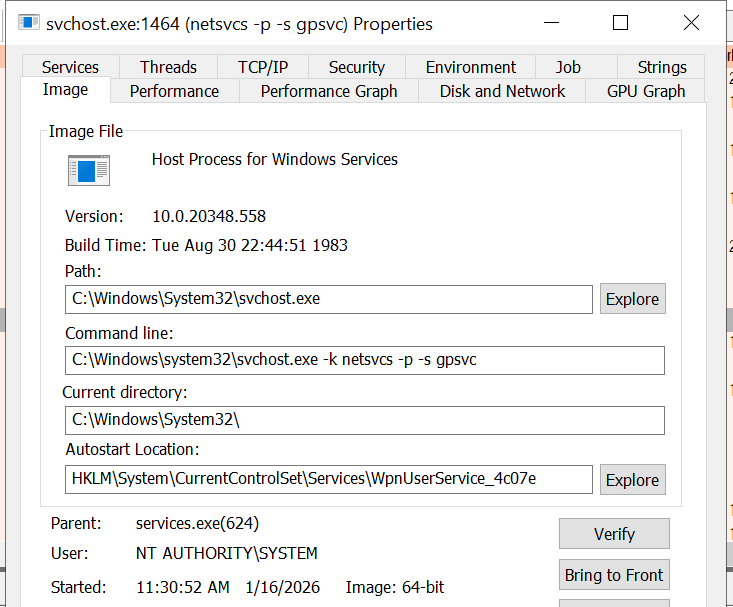Viewport: 733px width, 607px height.
Task: Switch to the Job tab
Action: pos(568,67)
